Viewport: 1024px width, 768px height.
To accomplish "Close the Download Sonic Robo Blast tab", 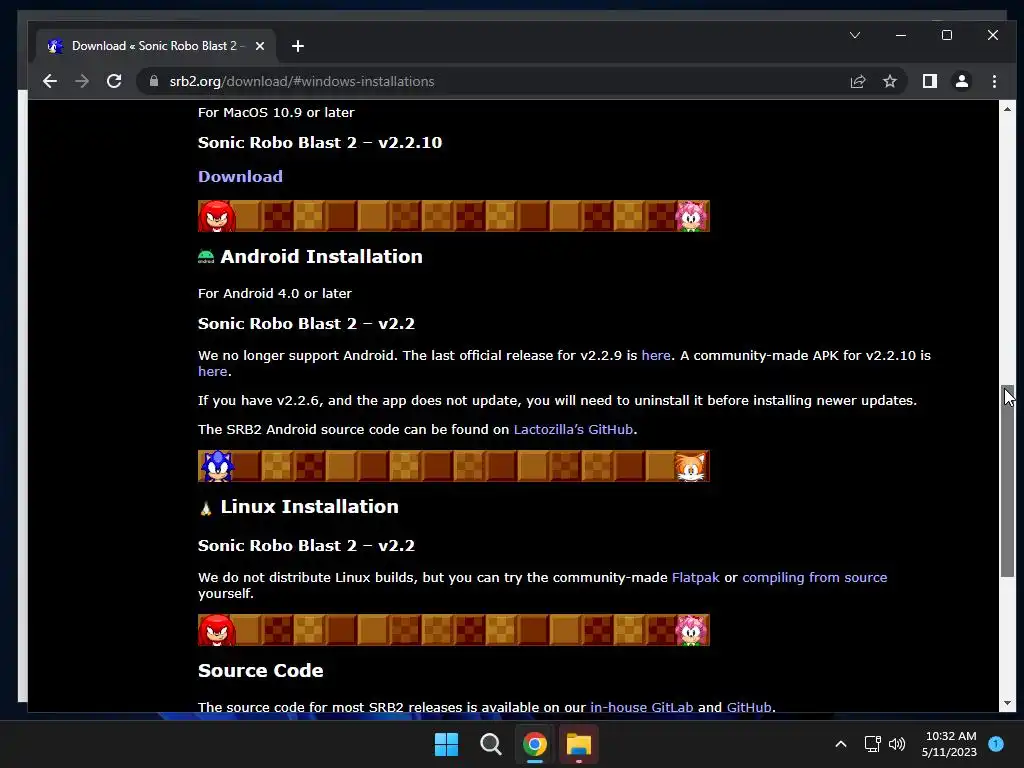I will pos(260,46).
